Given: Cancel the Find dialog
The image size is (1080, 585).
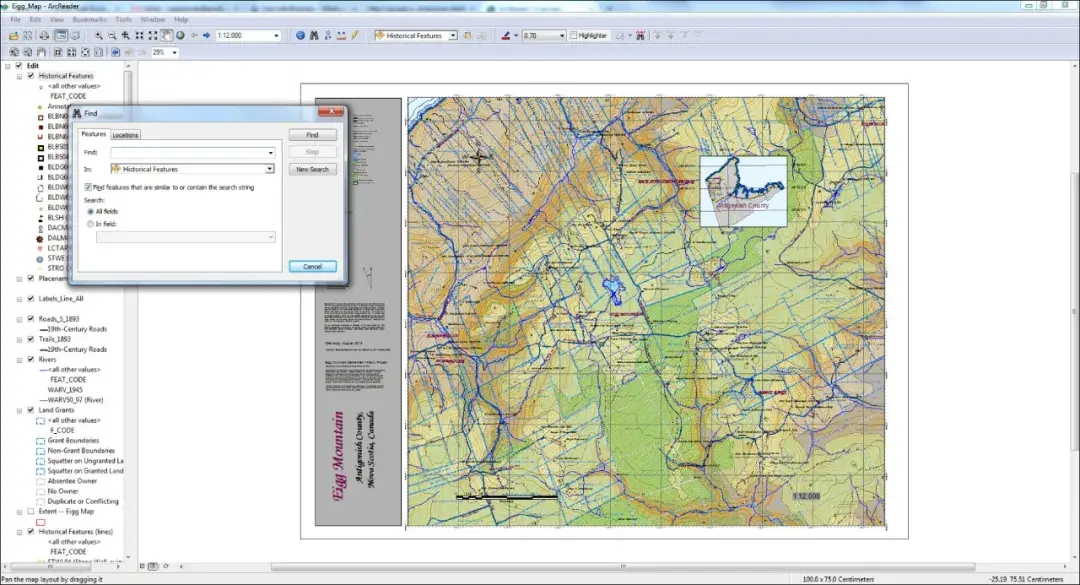Looking at the screenshot, I should click(311, 266).
